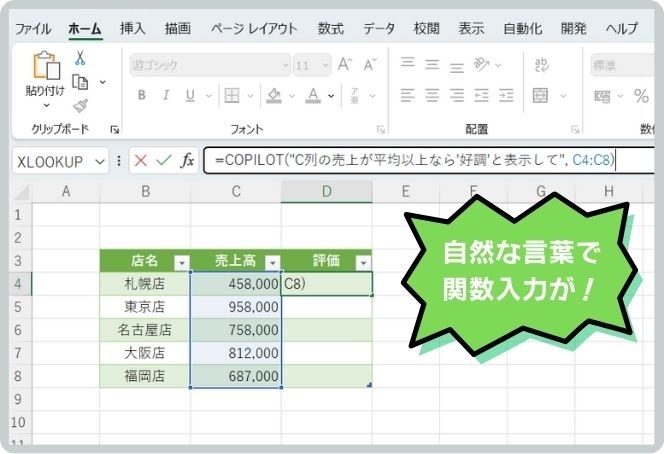The height and width of the screenshot is (454, 664).
Task: Click the Merge and Center cells icon
Action: tap(541, 96)
